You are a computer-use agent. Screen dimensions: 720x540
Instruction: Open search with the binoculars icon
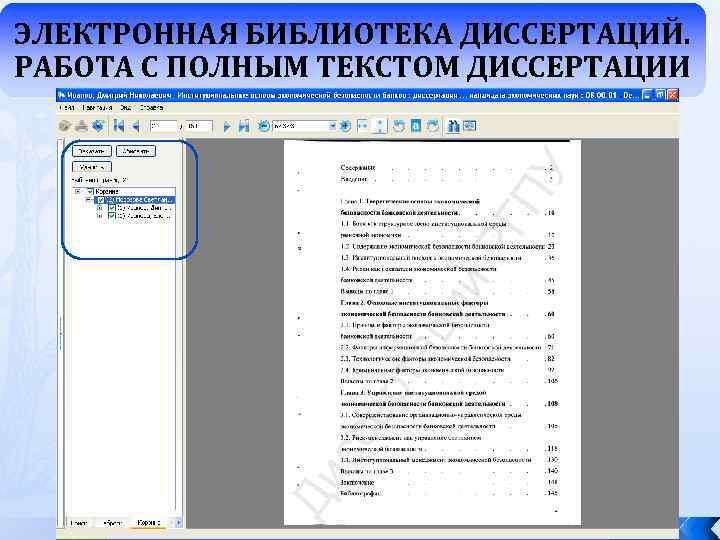pyautogui.click(x=453, y=126)
